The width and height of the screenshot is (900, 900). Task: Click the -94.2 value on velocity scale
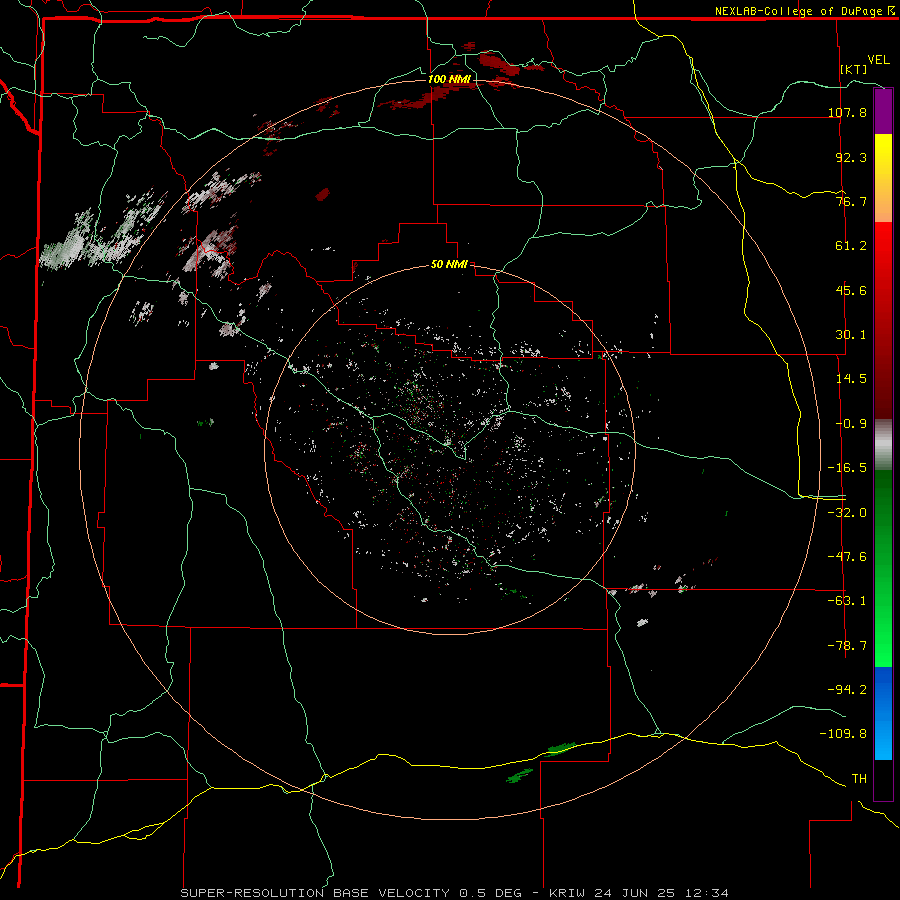point(847,689)
